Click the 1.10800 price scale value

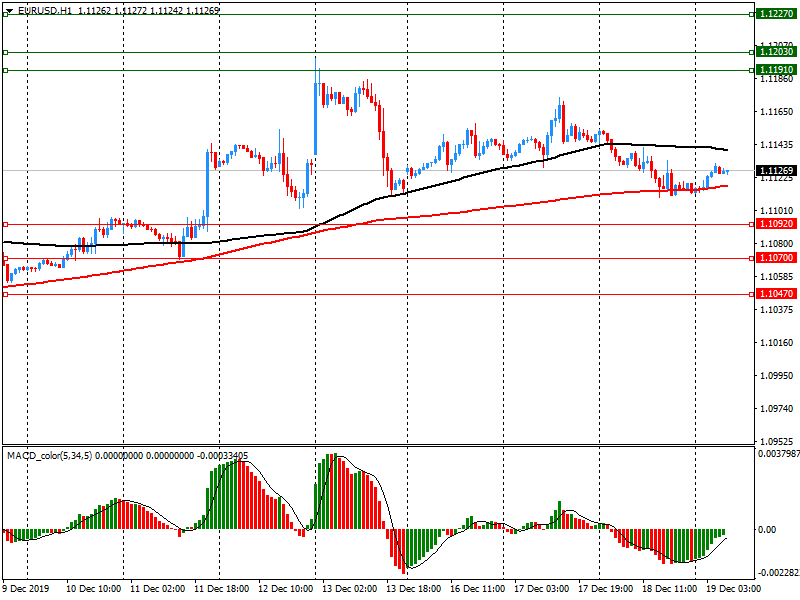(777, 244)
